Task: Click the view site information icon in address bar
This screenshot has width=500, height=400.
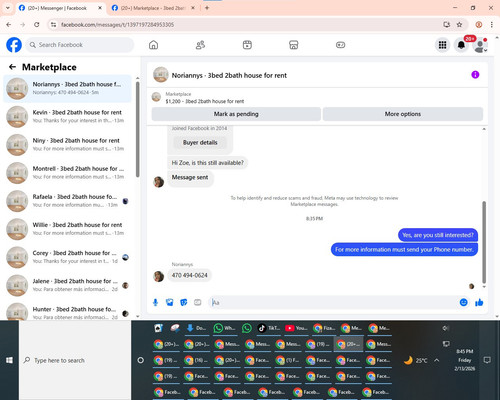Action: click(53, 25)
